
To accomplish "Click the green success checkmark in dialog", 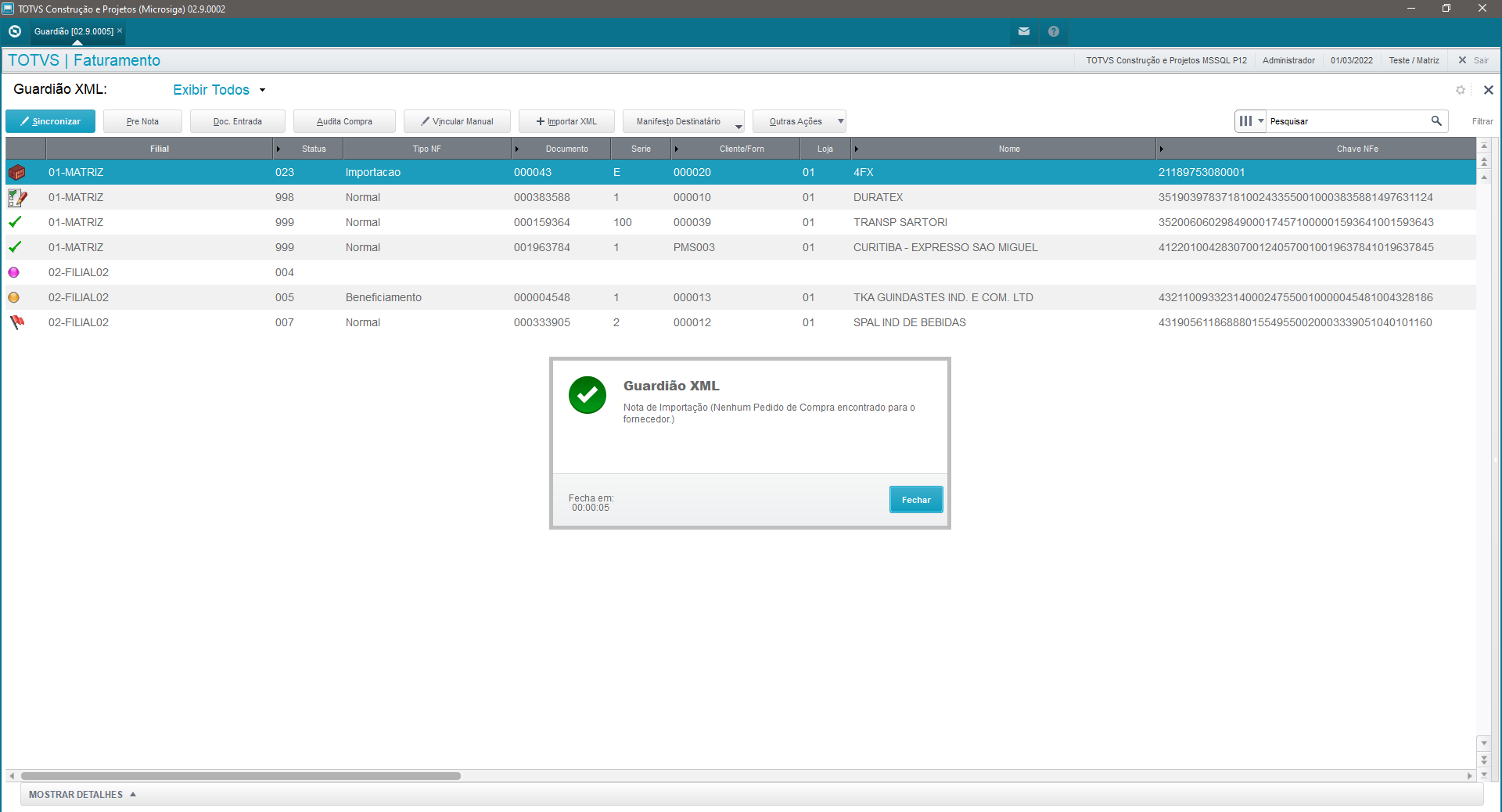I will tap(588, 395).
